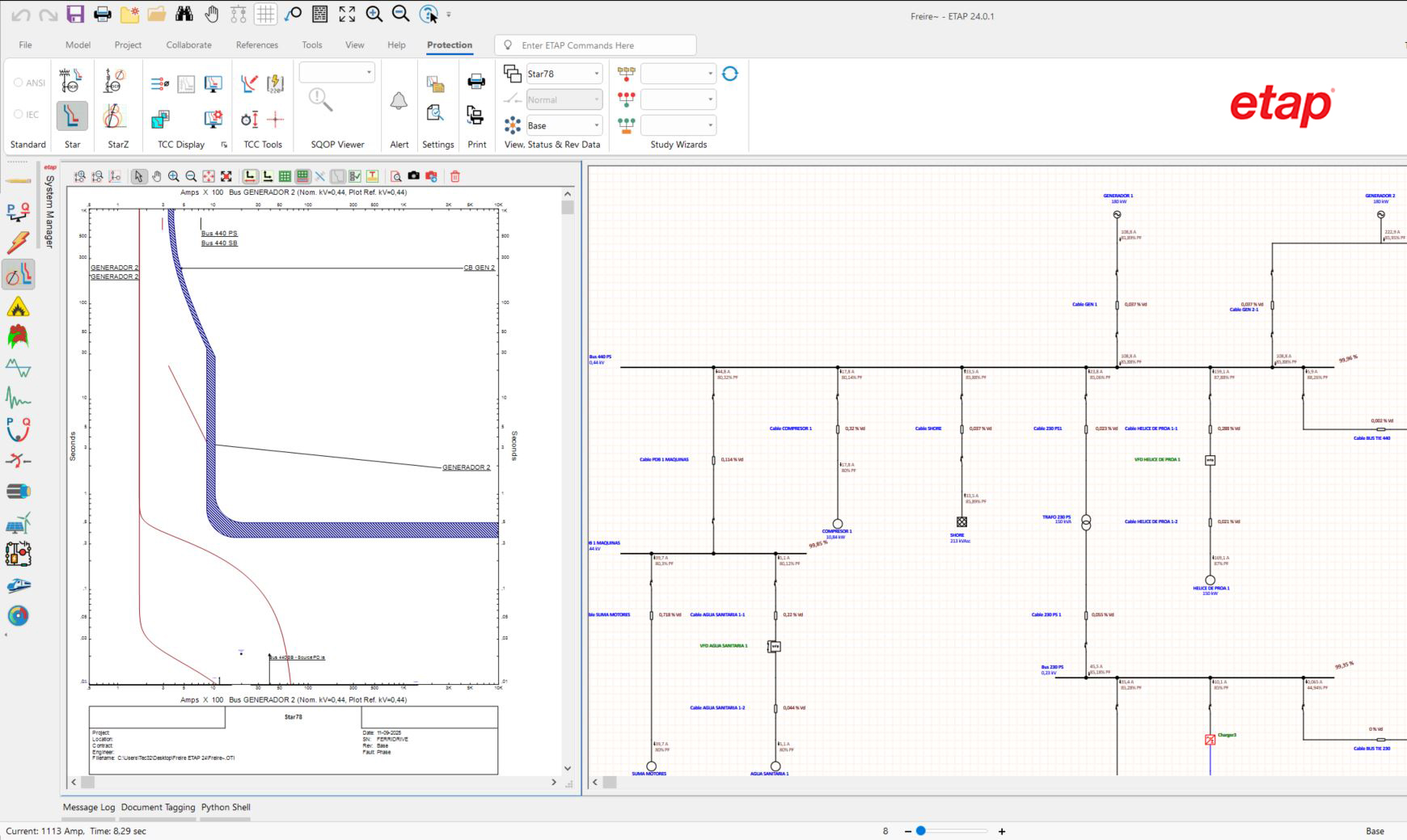This screenshot has height=840, width=1407.
Task: Open the cable module icon in the left sidebar
Action: coord(18,491)
